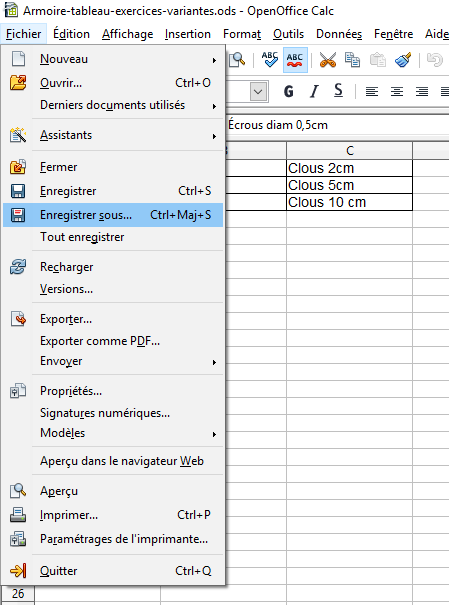Toggle italic with the I button

coord(314,91)
